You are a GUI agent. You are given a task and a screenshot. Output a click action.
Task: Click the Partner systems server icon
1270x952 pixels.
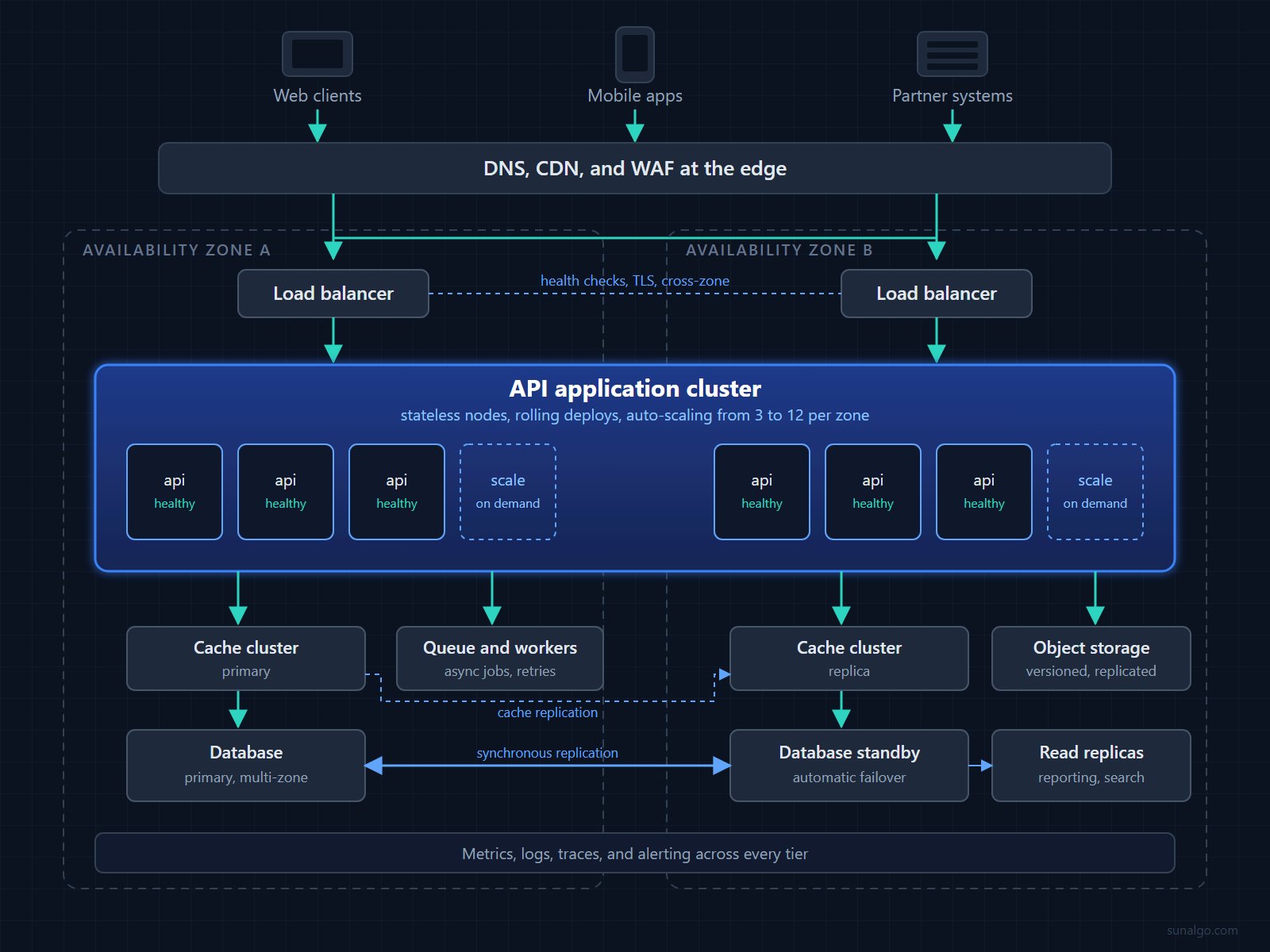tap(952, 54)
